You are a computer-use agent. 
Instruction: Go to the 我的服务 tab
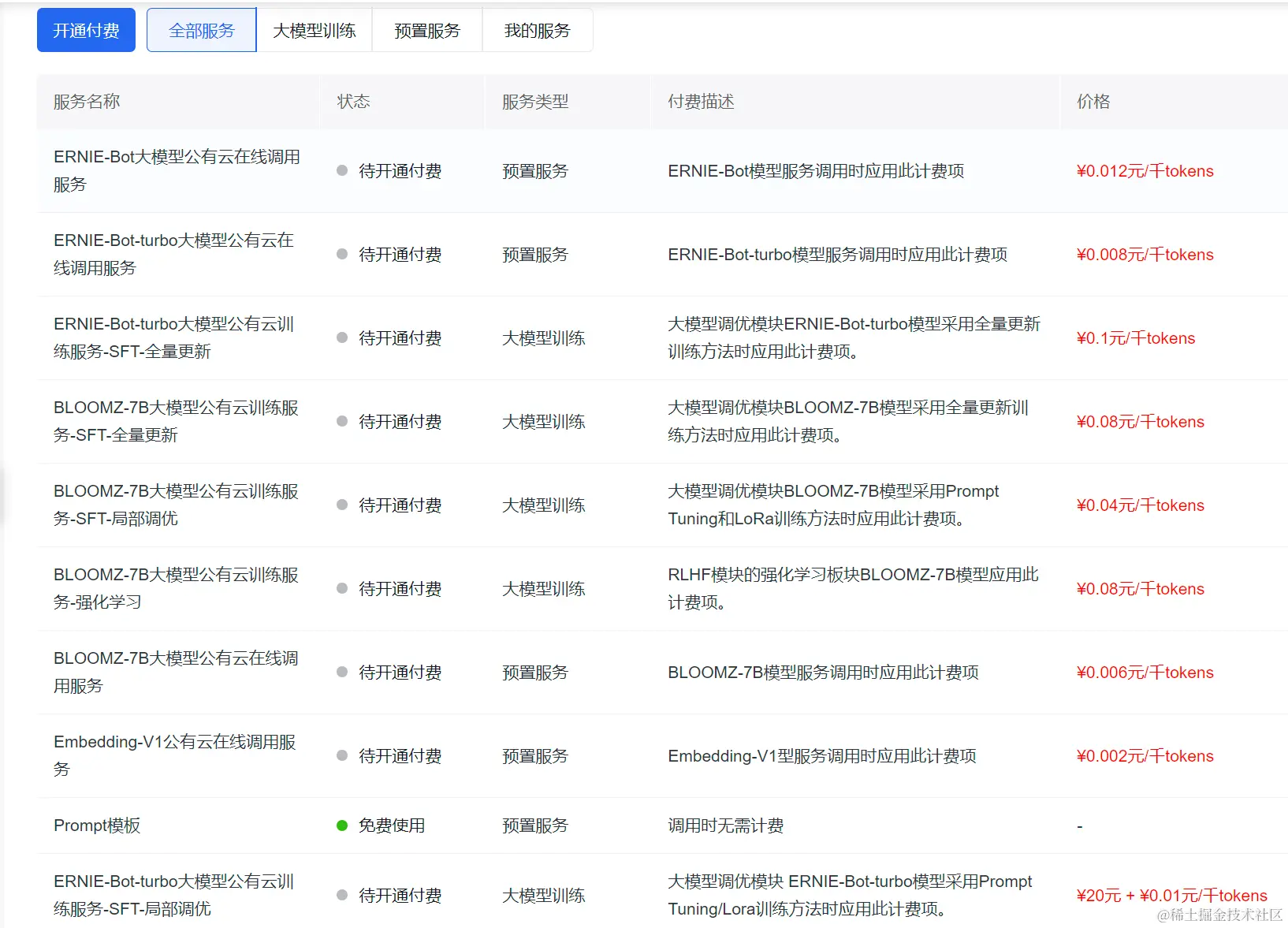click(538, 31)
